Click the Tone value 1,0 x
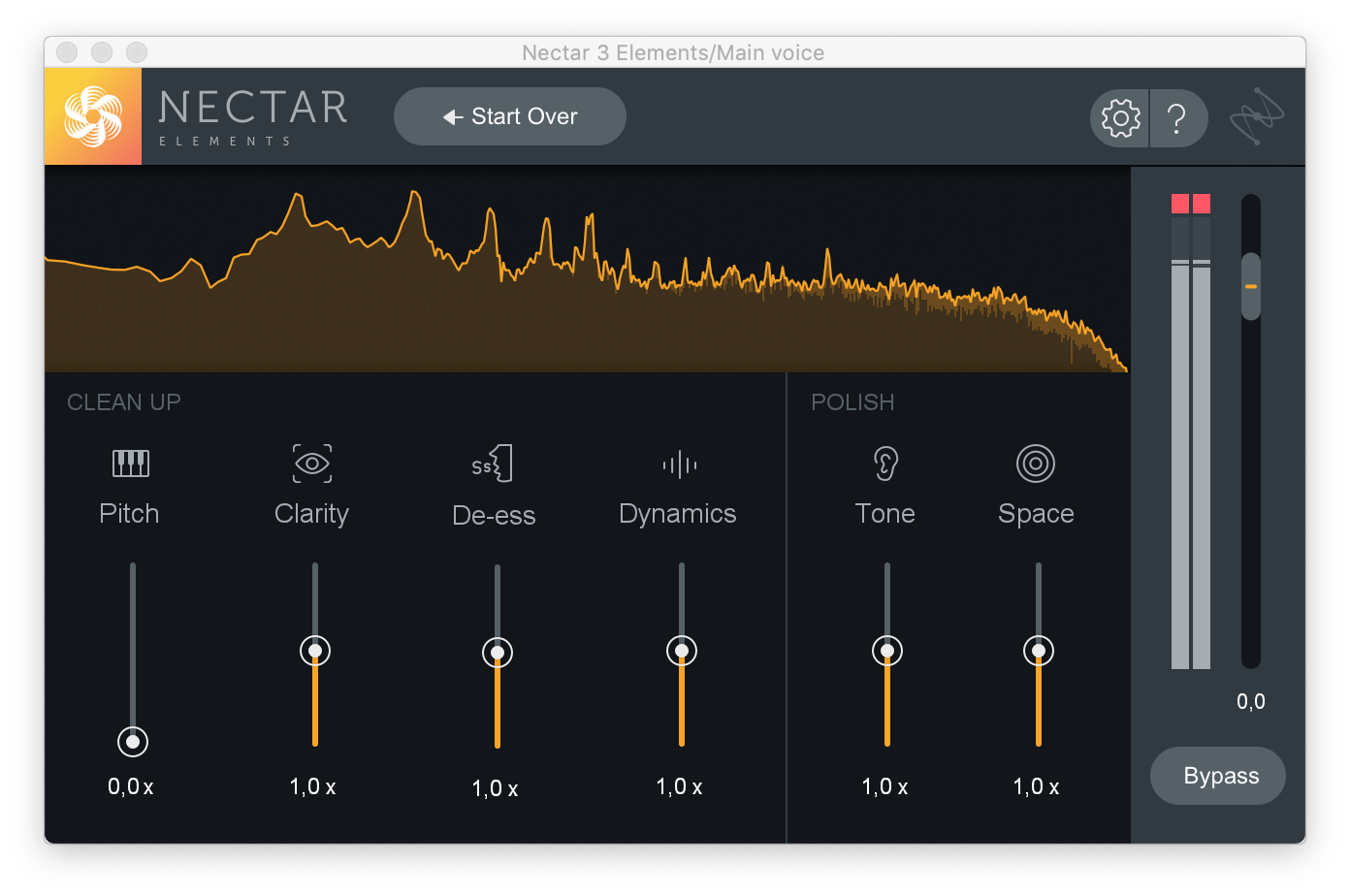1350x896 pixels. (885, 786)
